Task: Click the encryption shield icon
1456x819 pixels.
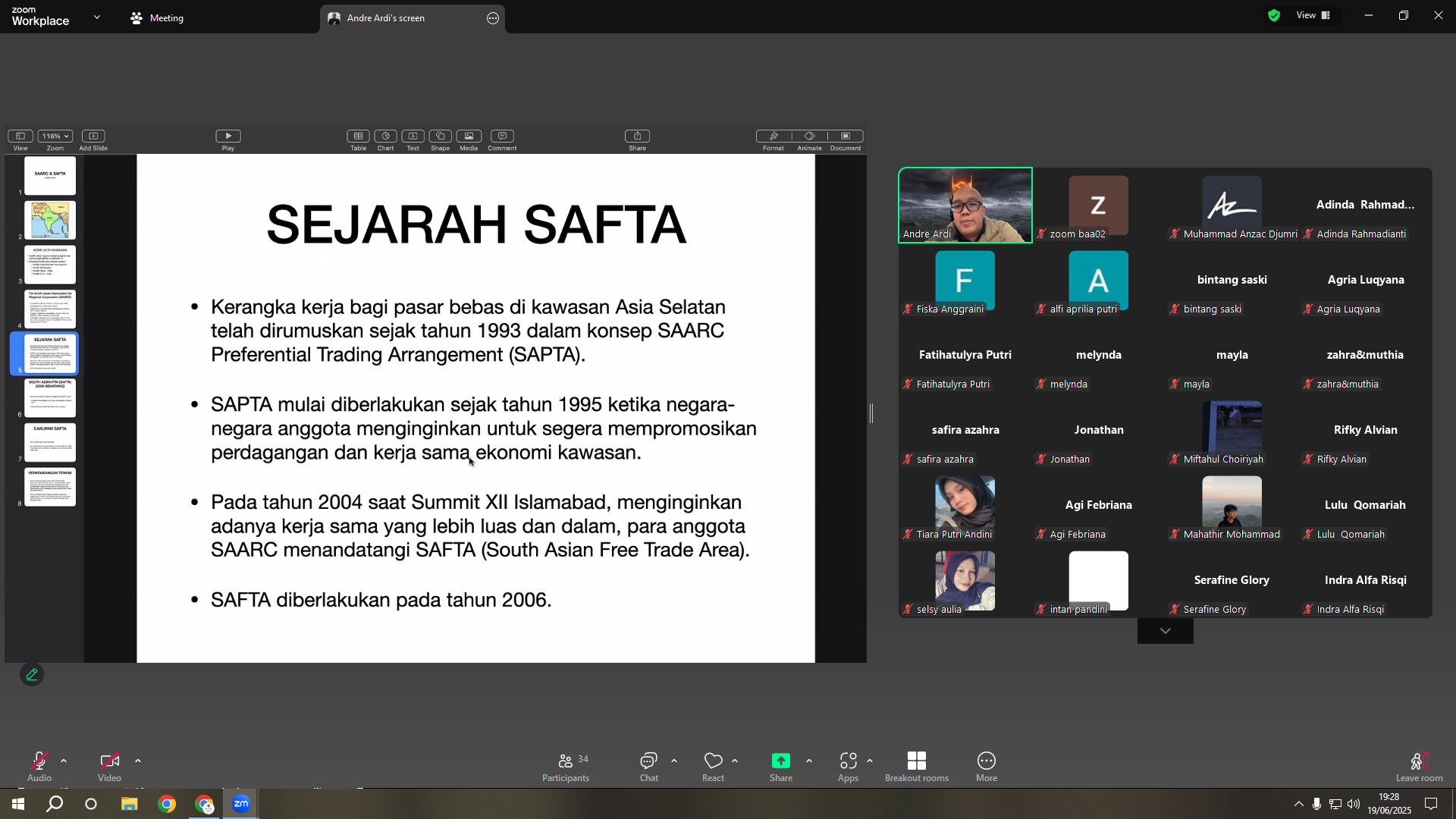Action: click(x=1274, y=15)
